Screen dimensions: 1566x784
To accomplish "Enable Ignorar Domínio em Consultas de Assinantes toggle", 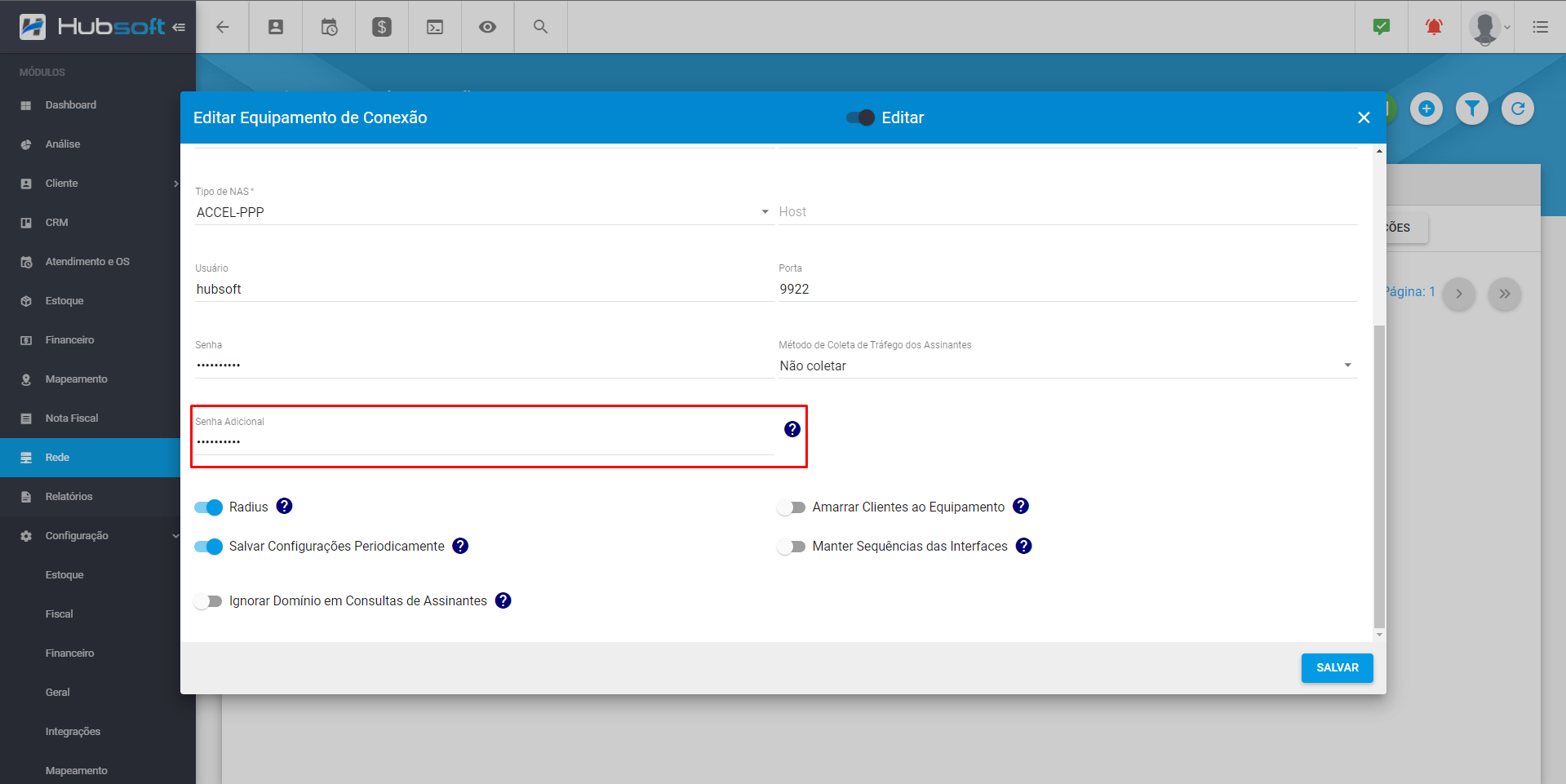I will point(208,601).
